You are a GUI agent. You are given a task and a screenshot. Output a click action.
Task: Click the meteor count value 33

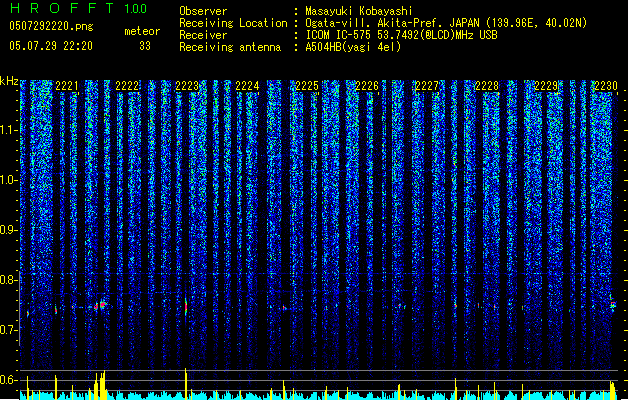pos(145,46)
